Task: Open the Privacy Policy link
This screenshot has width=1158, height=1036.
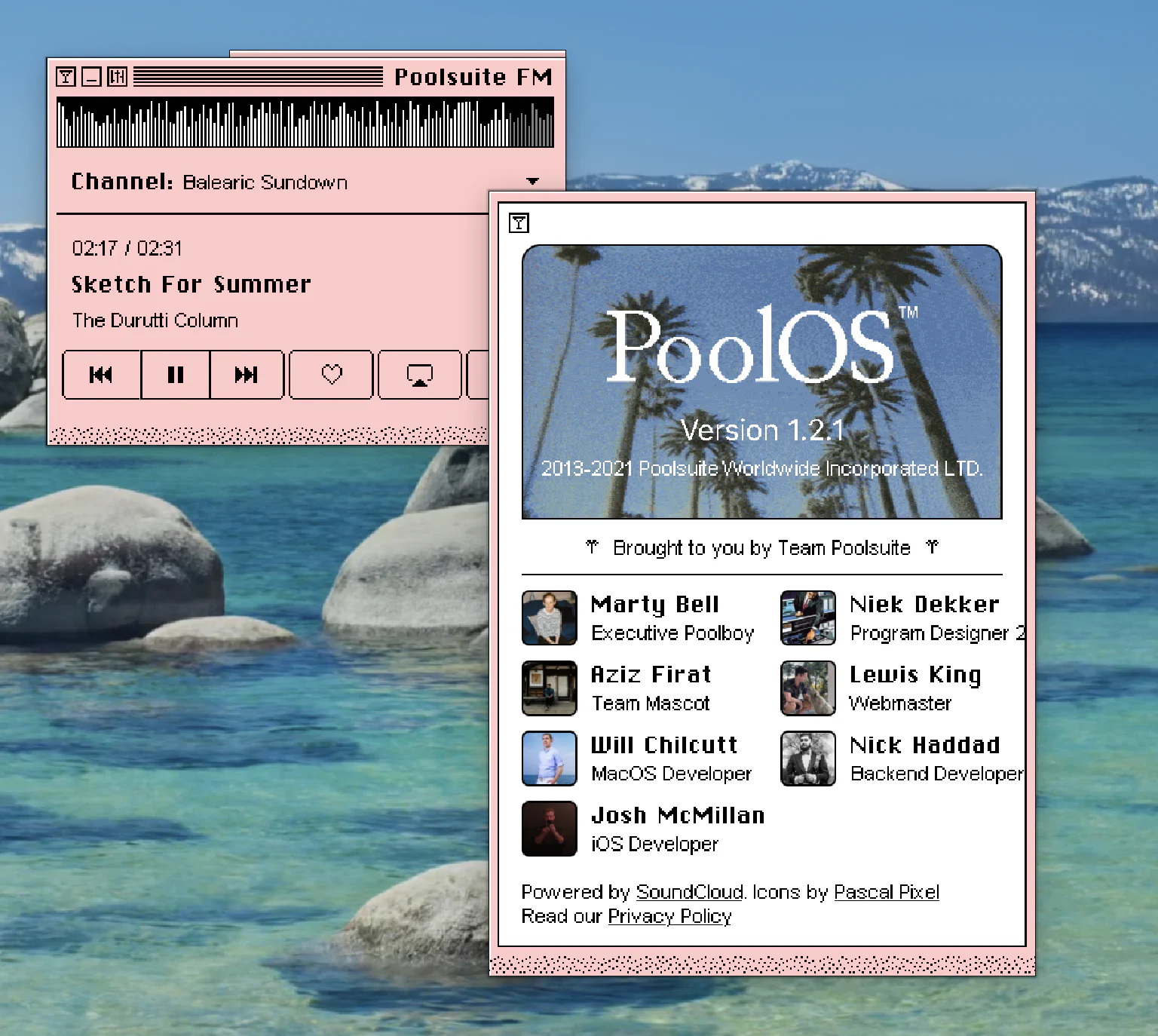Action: pos(669,916)
